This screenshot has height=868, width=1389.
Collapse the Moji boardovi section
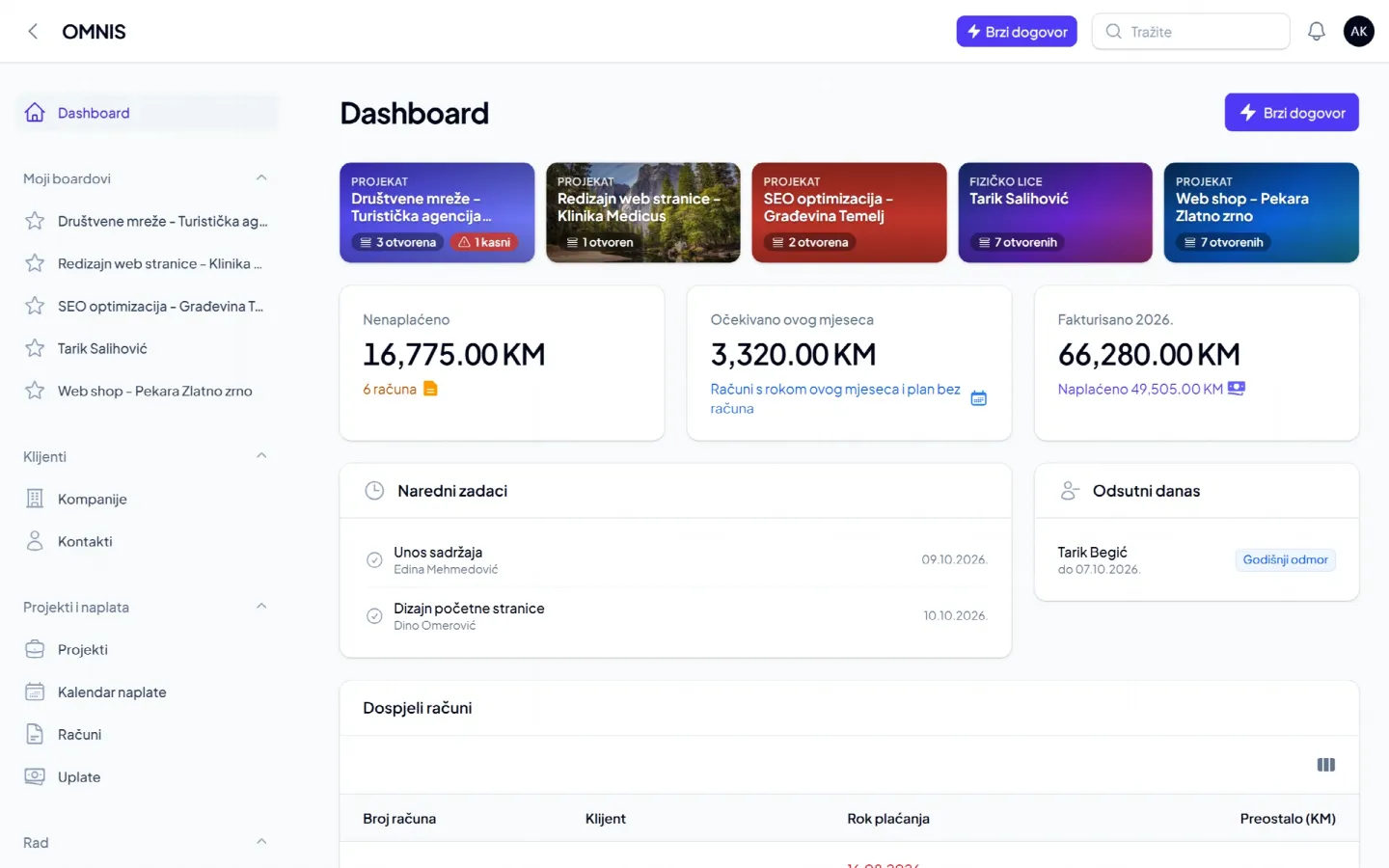coord(261,178)
